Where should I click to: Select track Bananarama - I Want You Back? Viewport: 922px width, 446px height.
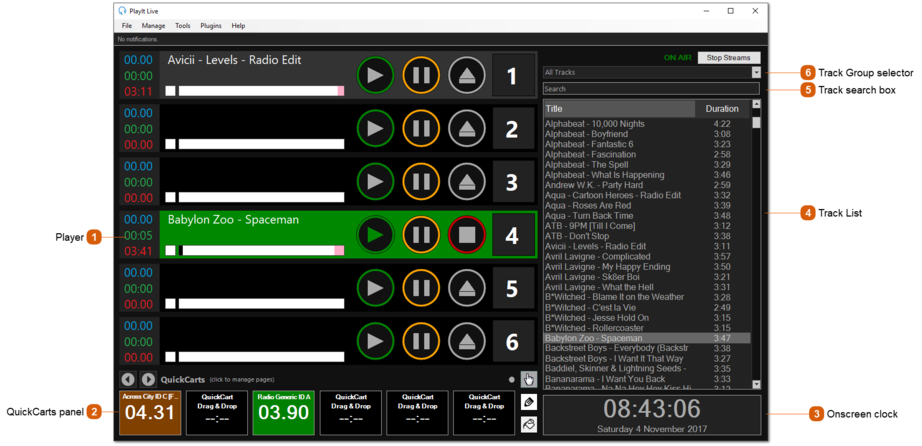pos(647,379)
